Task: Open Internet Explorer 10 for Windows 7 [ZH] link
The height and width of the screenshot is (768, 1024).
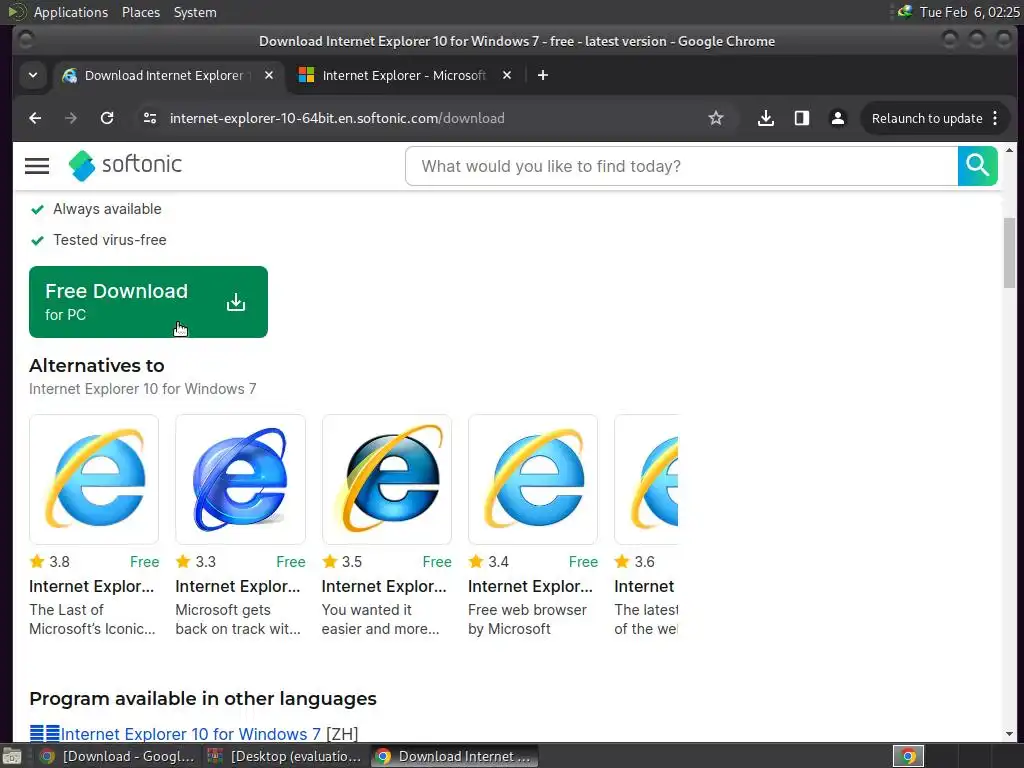Action: (190, 734)
